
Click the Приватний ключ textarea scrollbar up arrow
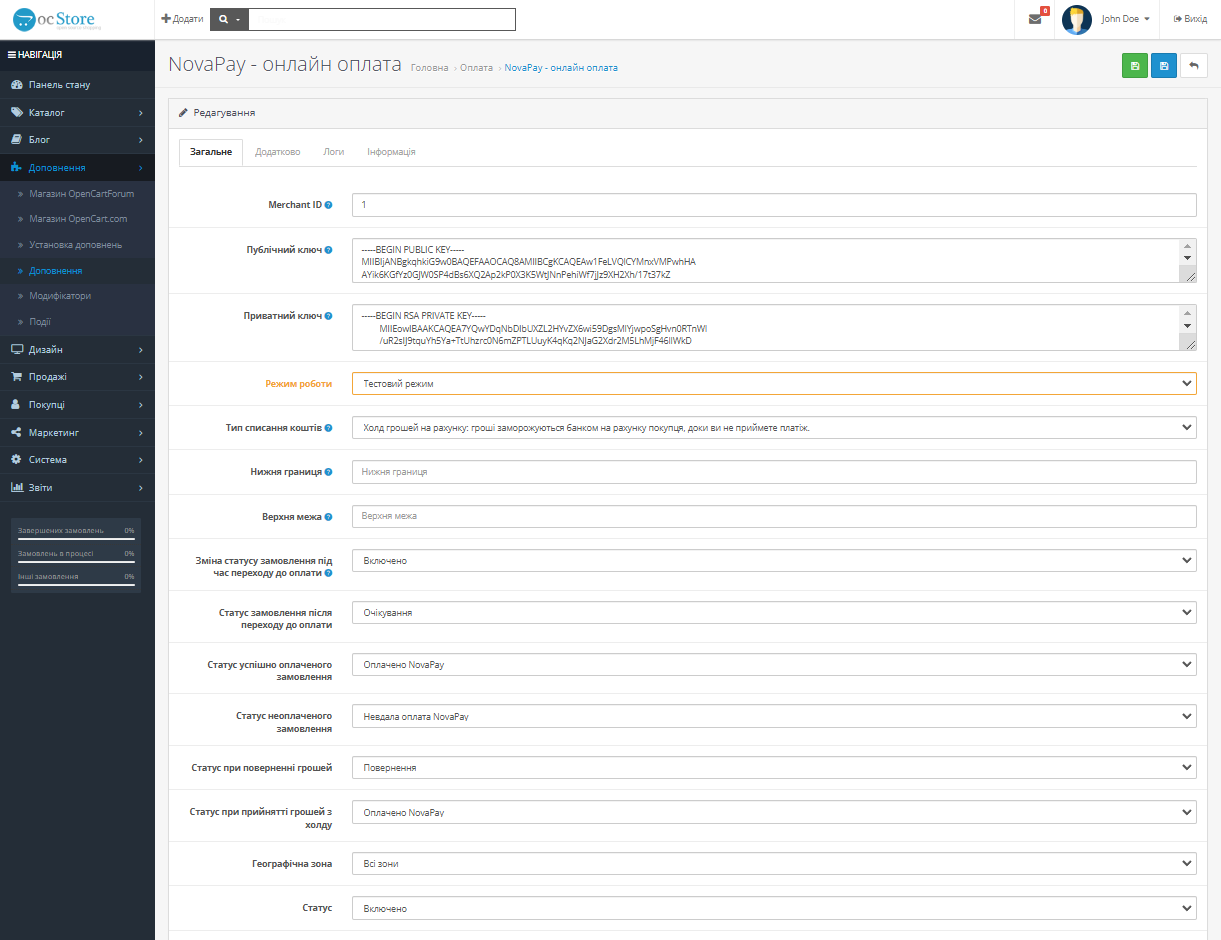[1188, 311]
